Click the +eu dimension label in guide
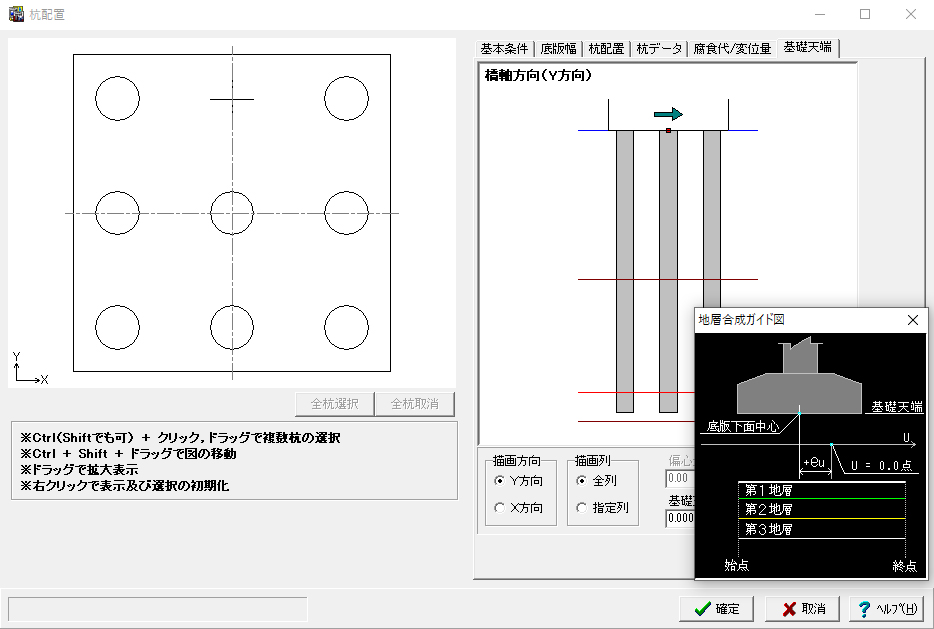Screen dimensions: 934x629 tap(814, 462)
